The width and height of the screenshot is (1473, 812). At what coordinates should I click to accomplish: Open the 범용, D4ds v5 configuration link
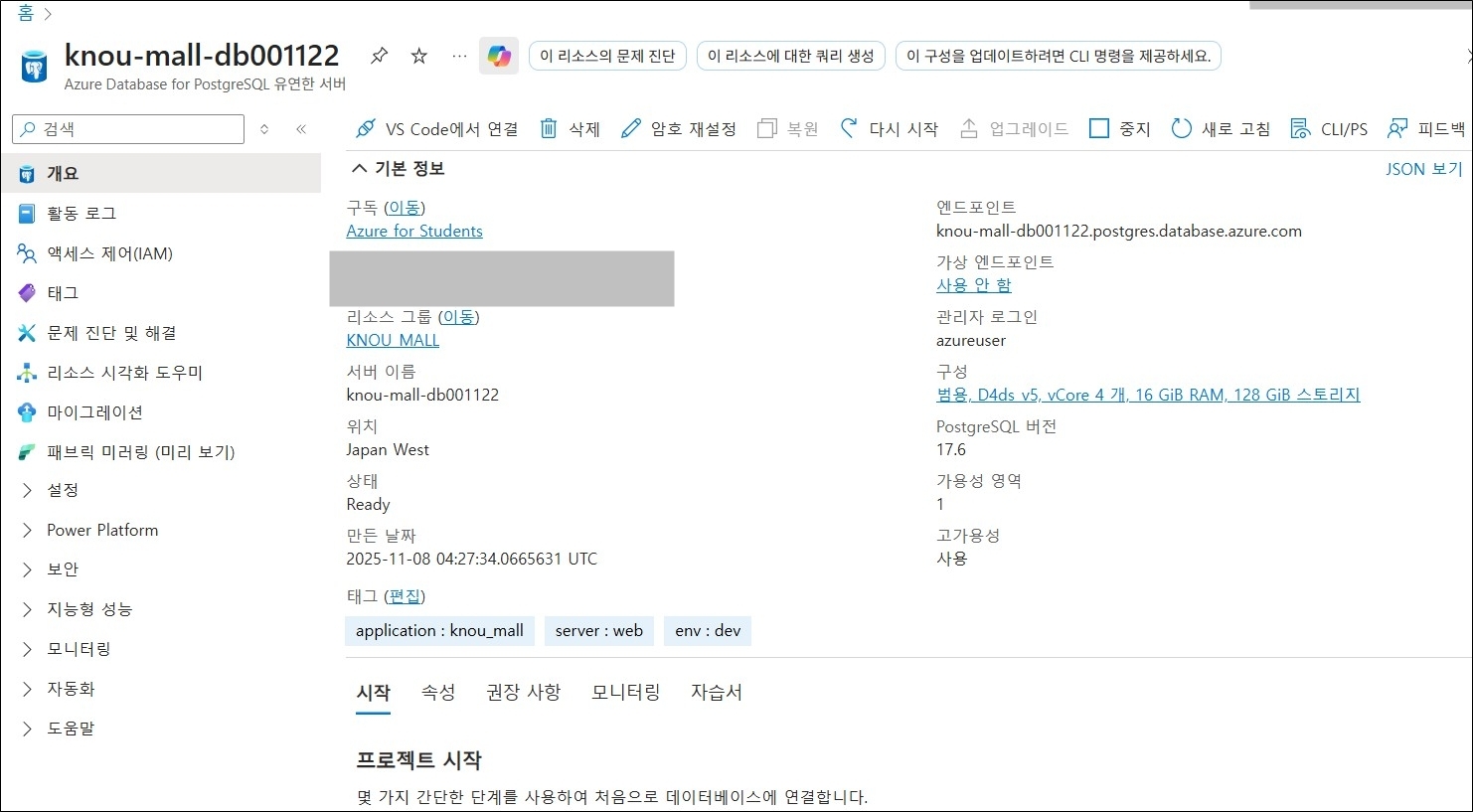pyautogui.click(x=1148, y=395)
